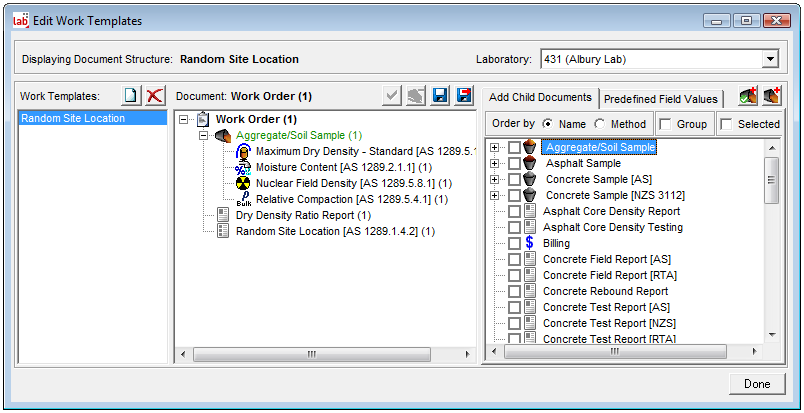Screen dimensions: 804x413
Task: Click the rightmost icon beside Predefined Field Values
Action: pos(771,96)
